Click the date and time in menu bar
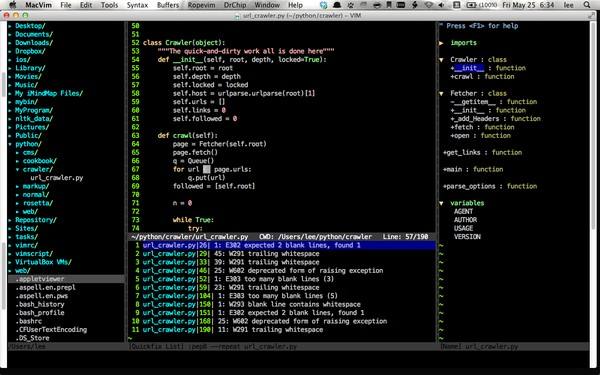The width and height of the screenshot is (600, 375). pos(528,5)
